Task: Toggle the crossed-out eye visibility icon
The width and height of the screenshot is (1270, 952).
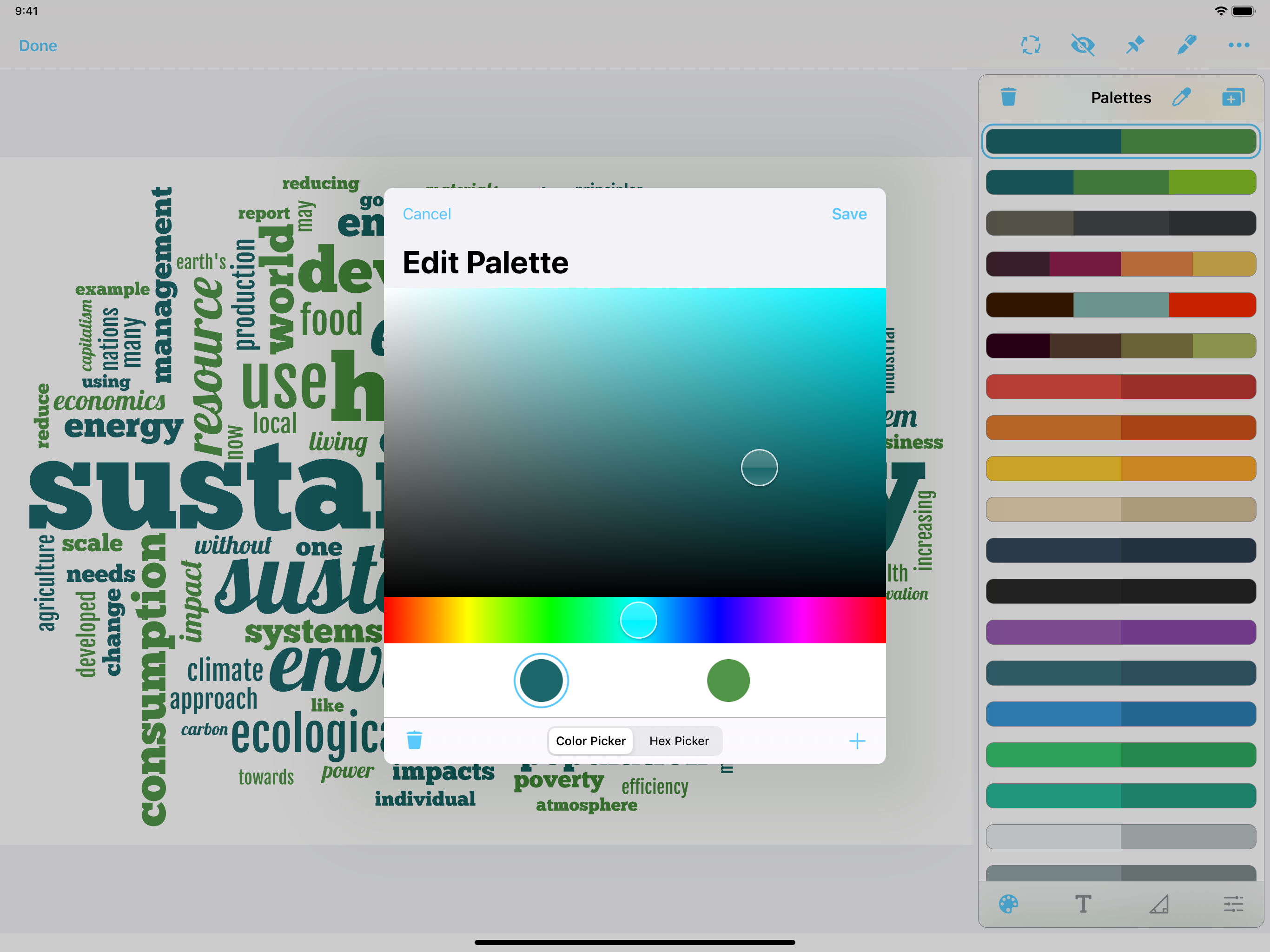Action: 1082,45
